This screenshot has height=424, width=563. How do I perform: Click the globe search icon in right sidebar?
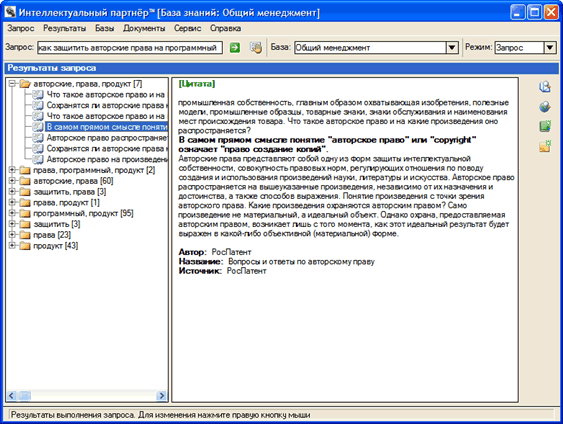pyautogui.click(x=545, y=107)
